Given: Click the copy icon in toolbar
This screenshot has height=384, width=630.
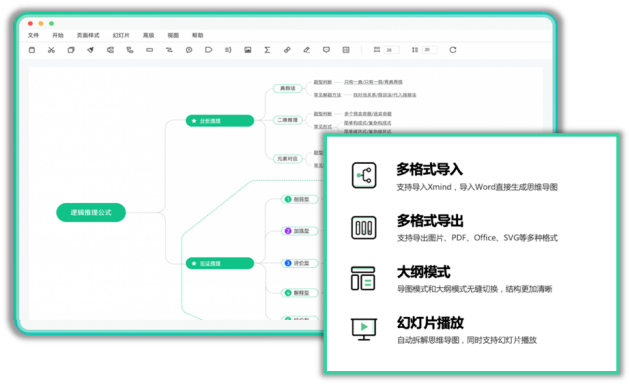Looking at the screenshot, I should (x=71, y=50).
